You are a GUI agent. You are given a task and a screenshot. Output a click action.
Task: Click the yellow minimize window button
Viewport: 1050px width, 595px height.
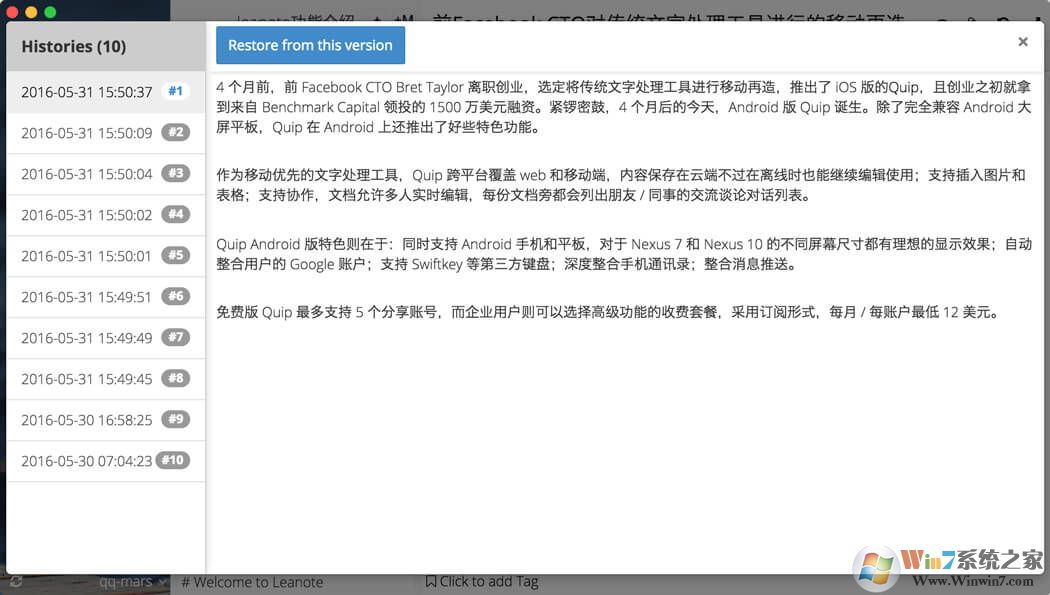(x=31, y=11)
